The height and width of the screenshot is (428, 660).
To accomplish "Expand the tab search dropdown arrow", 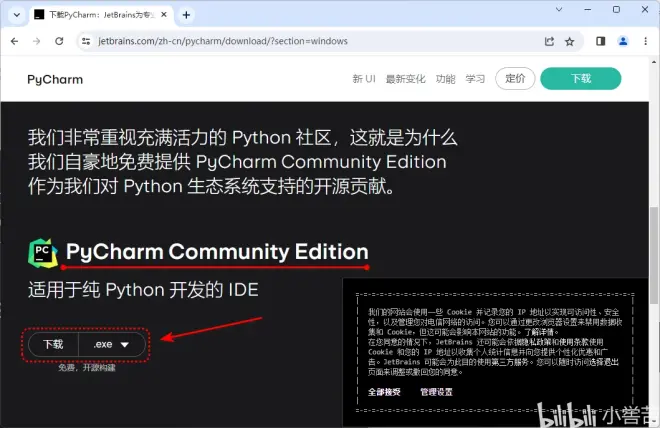I will tap(17, 15).
